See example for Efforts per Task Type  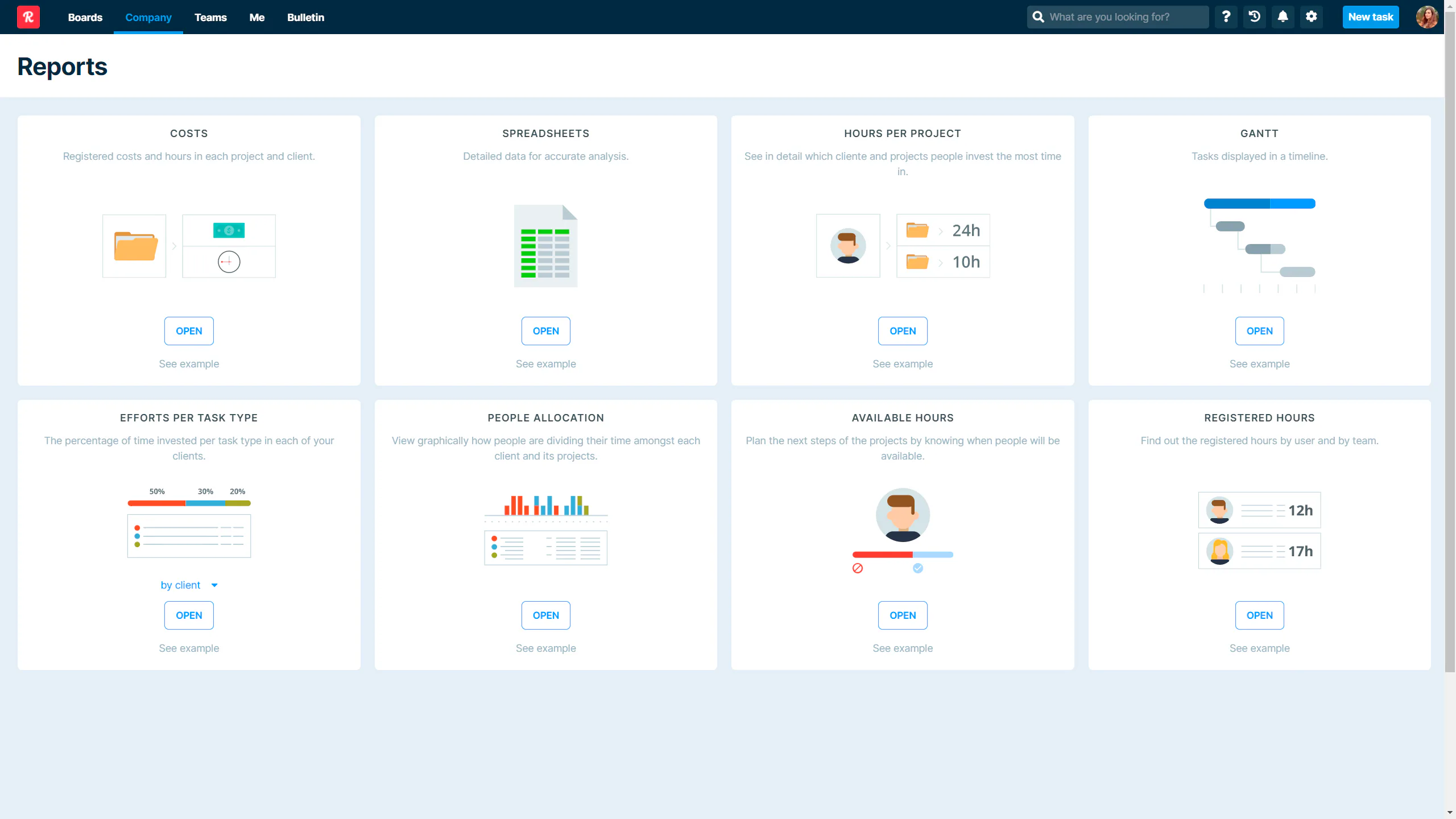(189, 648)
